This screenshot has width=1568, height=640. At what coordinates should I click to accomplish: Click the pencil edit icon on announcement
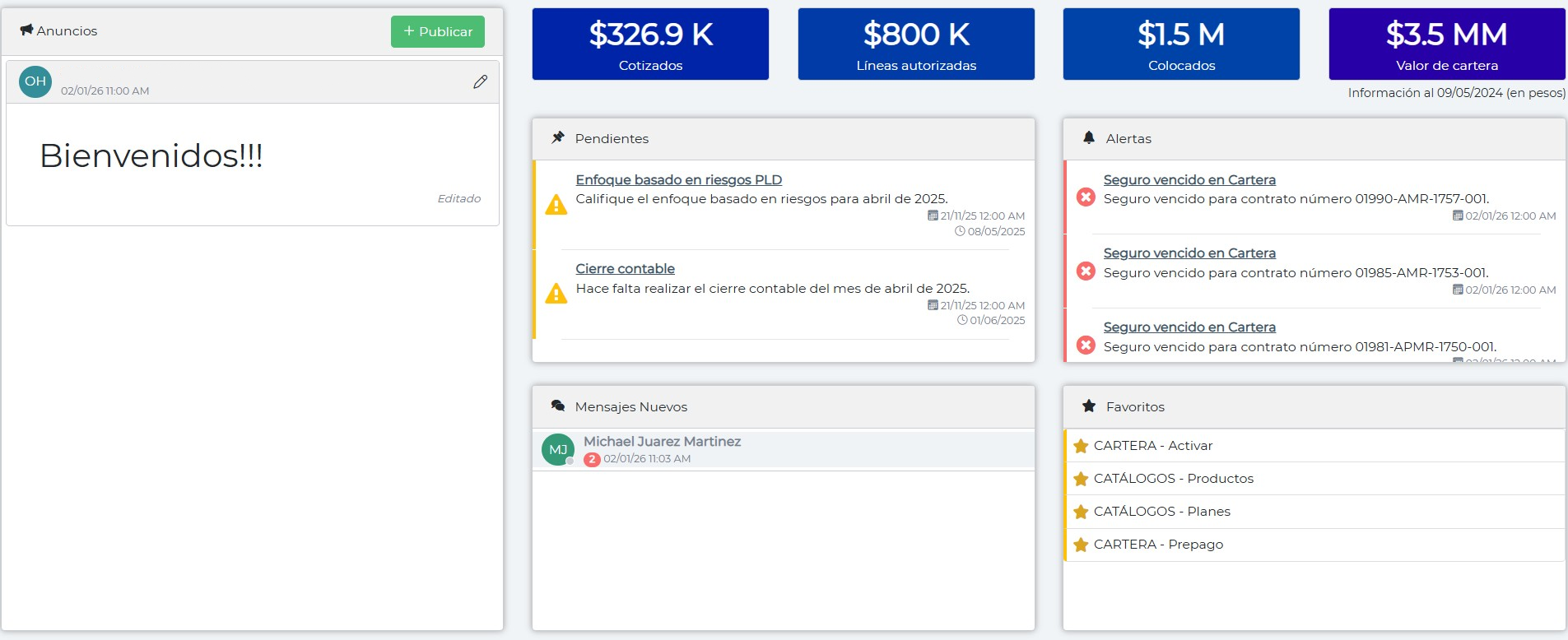[480, 81]
